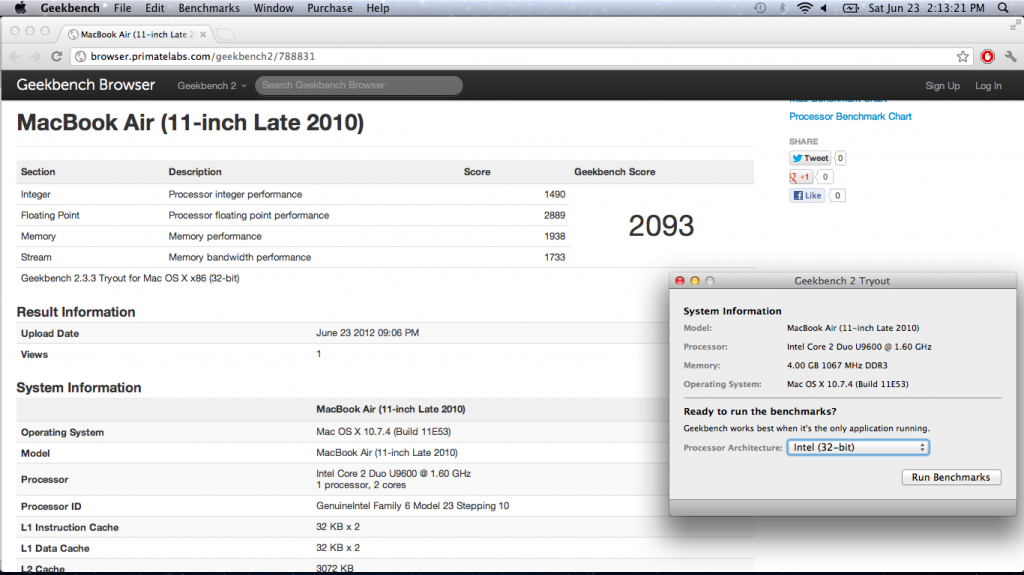The height and width of the screenshot is (575, 1024).
Task: Open the Processor Benchmark Chart link
Action: pyautogui.click(x=850, y=116)
